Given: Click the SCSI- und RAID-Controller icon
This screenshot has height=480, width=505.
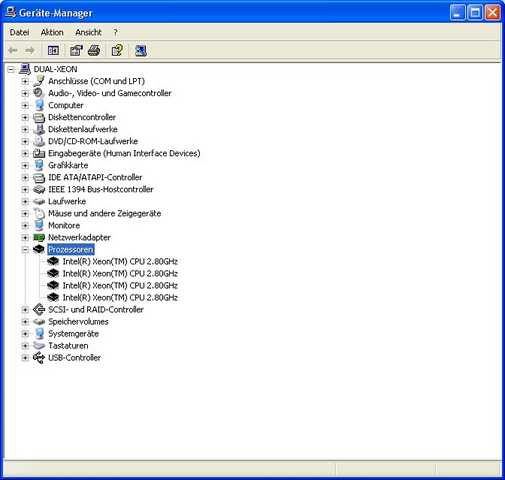Looking at the screenshot, I should point(39,310).
